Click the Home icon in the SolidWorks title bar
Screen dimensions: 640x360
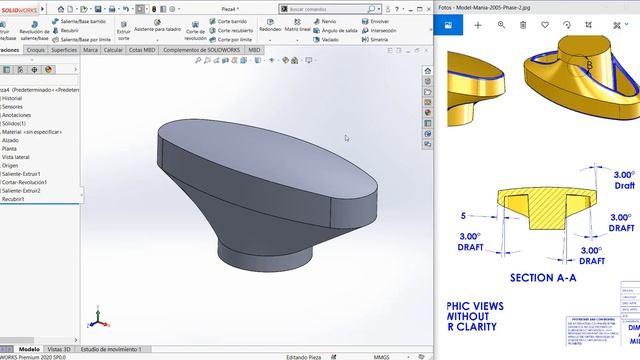(x=61, y=9)
